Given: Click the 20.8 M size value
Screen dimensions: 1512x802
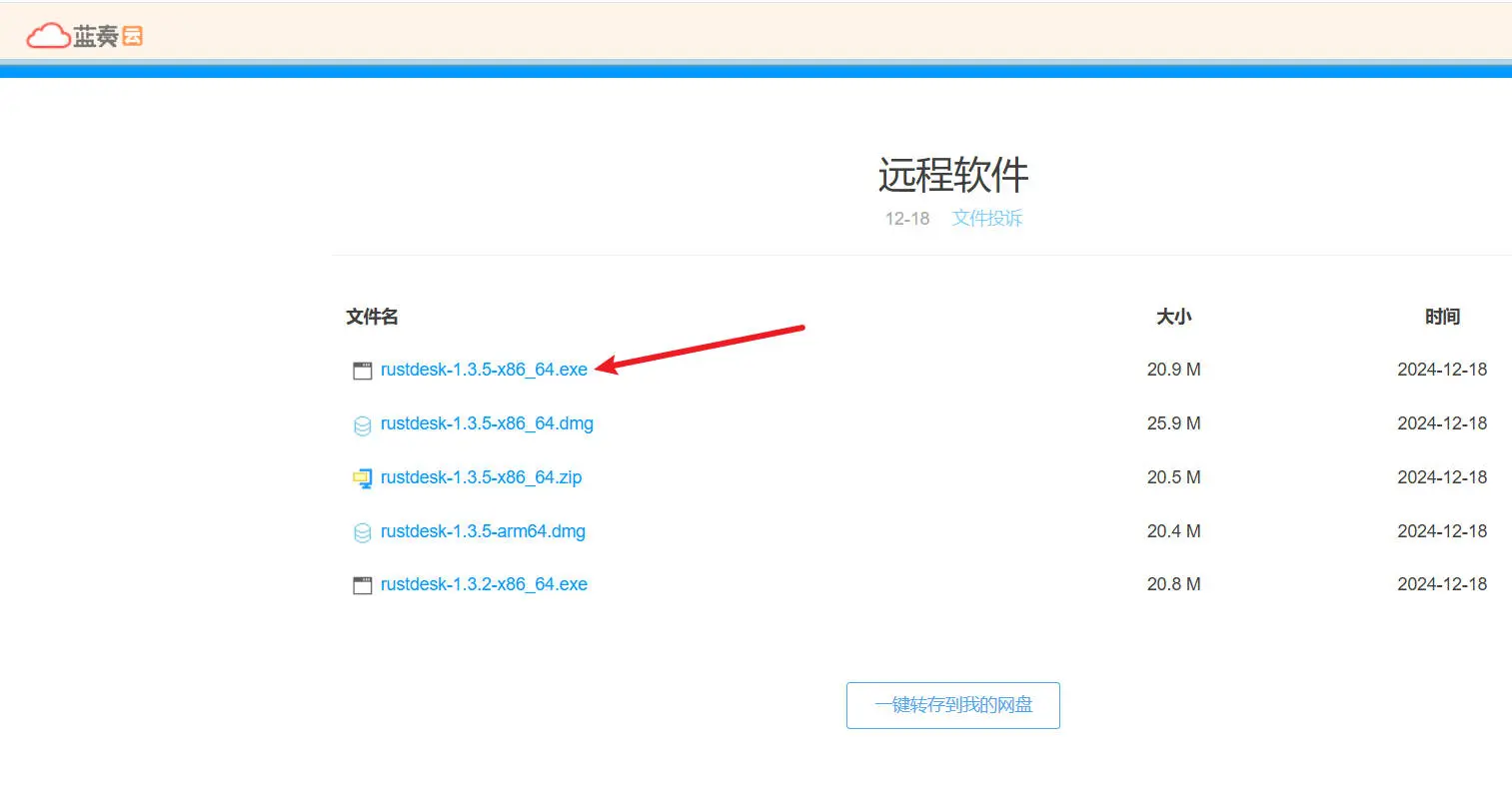Looking at the screenshot, I should pos(1174,584).
